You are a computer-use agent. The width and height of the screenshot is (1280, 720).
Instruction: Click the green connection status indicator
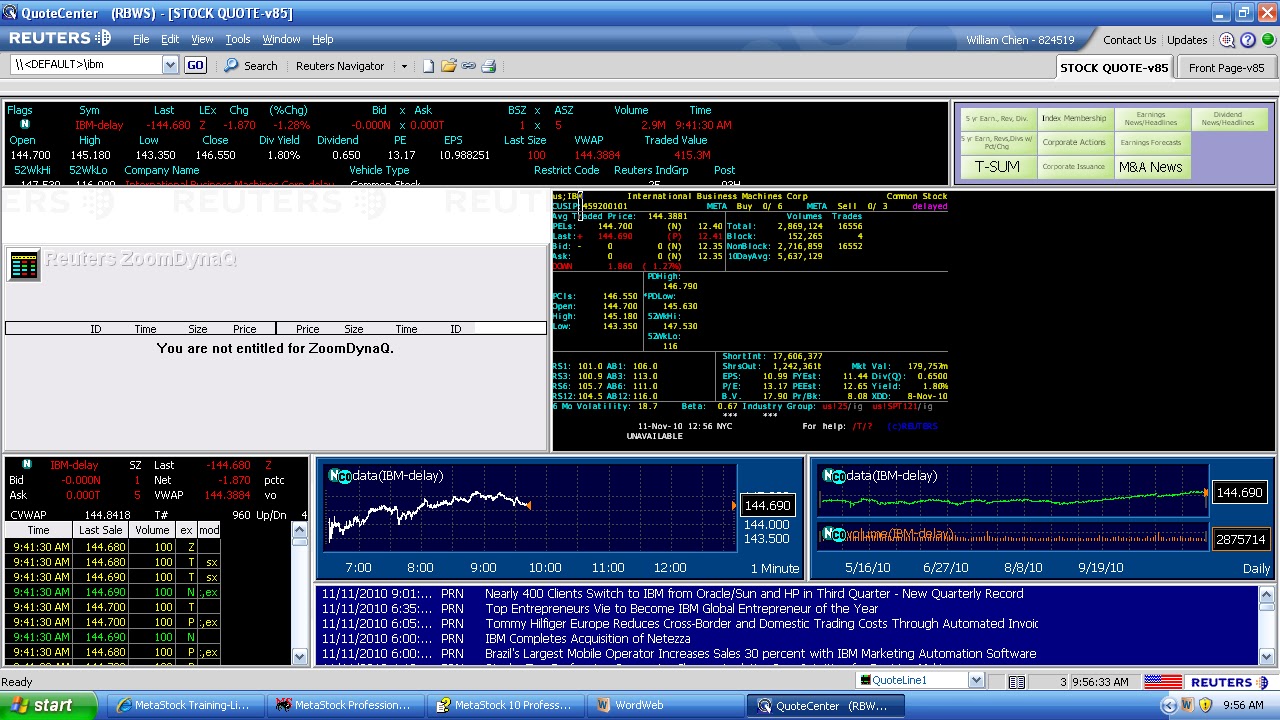tap(1267, 40)
